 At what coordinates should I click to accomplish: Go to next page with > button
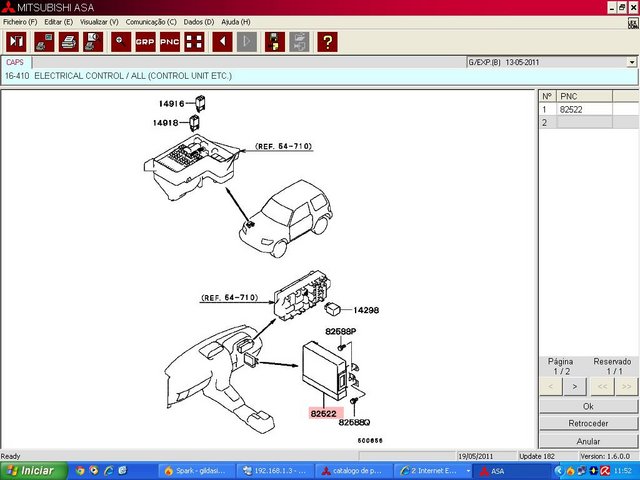[575, 387]
